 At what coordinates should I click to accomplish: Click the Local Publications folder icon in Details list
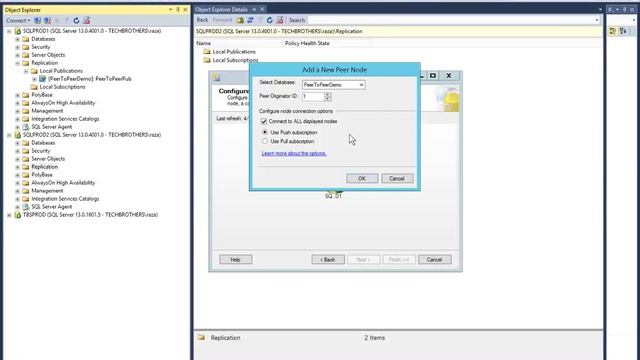207,52
